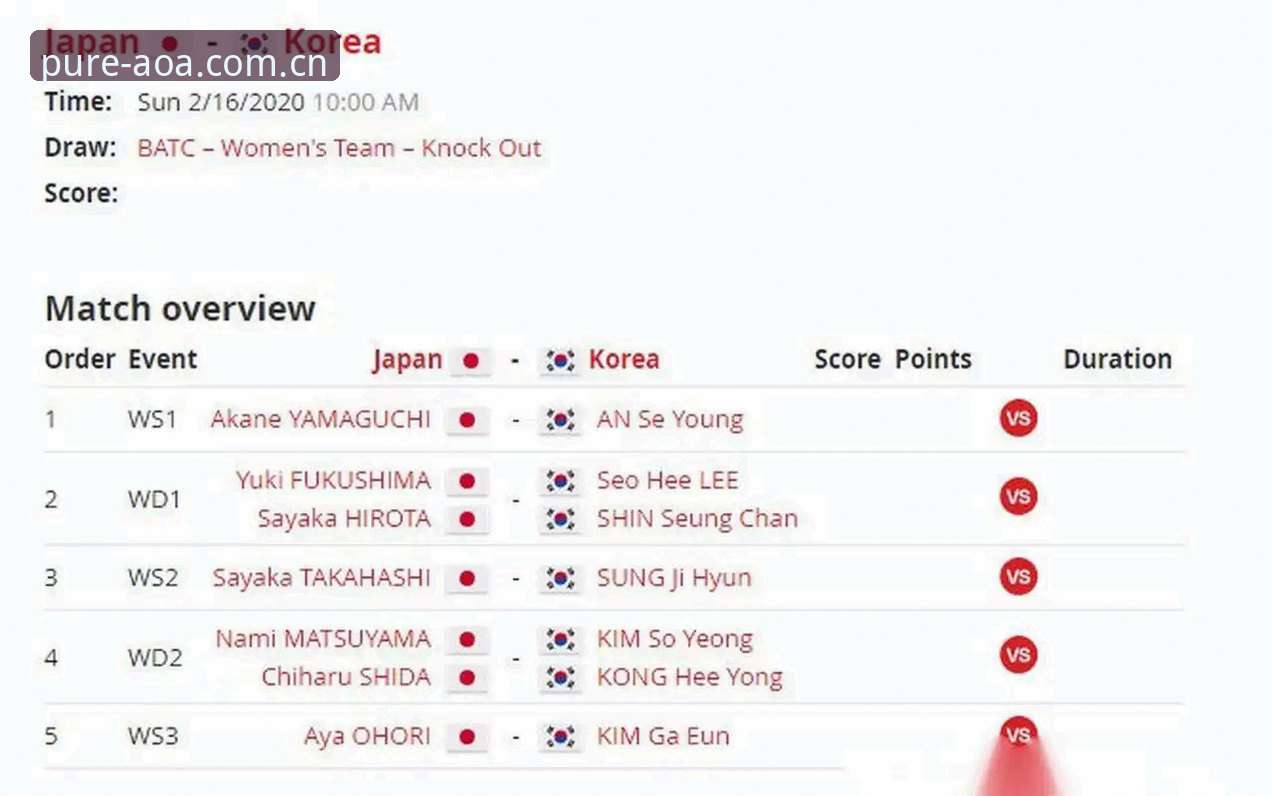Click the Japan team link in table header

tap(407, 359)
